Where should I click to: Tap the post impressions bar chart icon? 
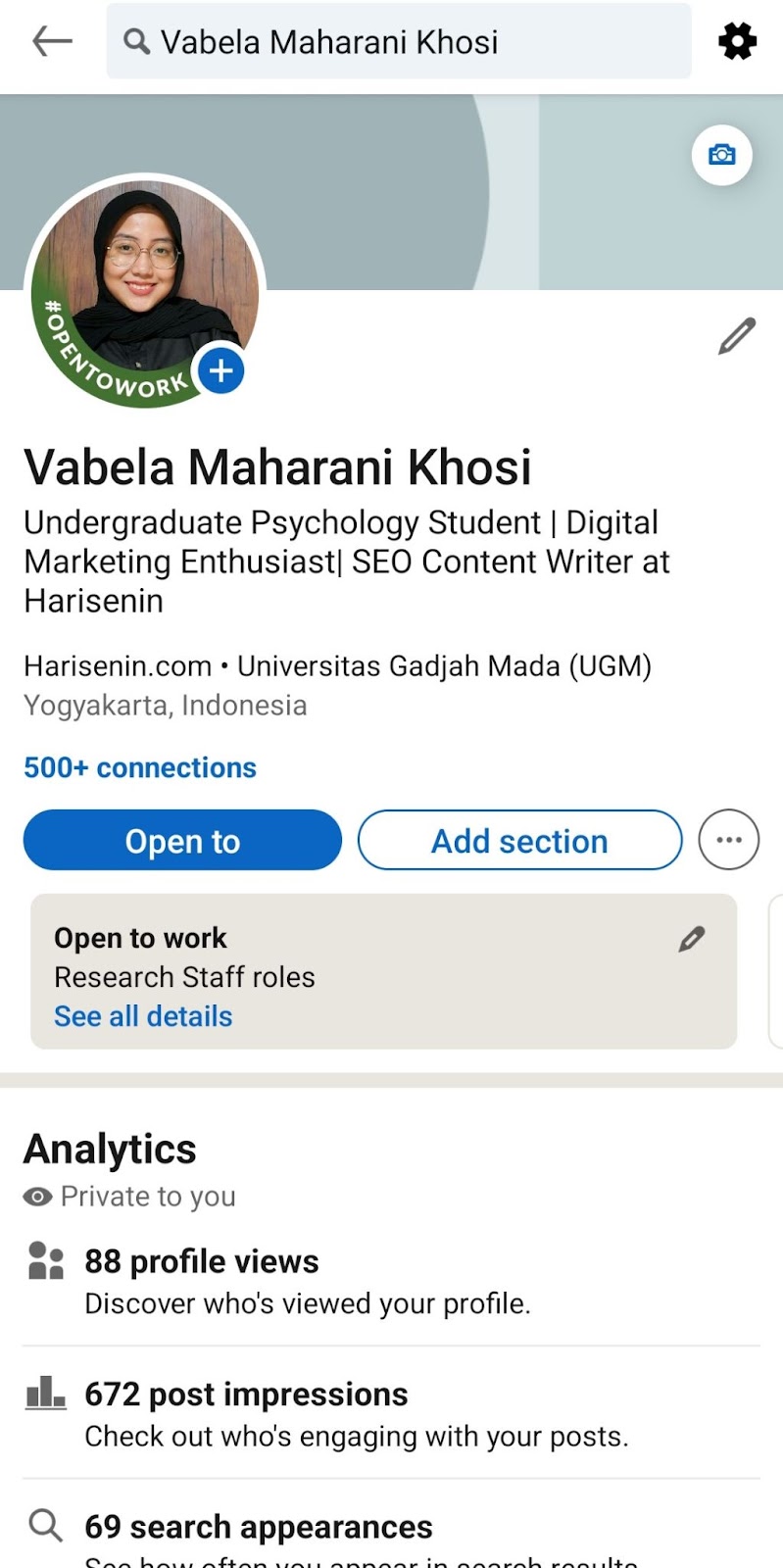(x=45, y=1393)
